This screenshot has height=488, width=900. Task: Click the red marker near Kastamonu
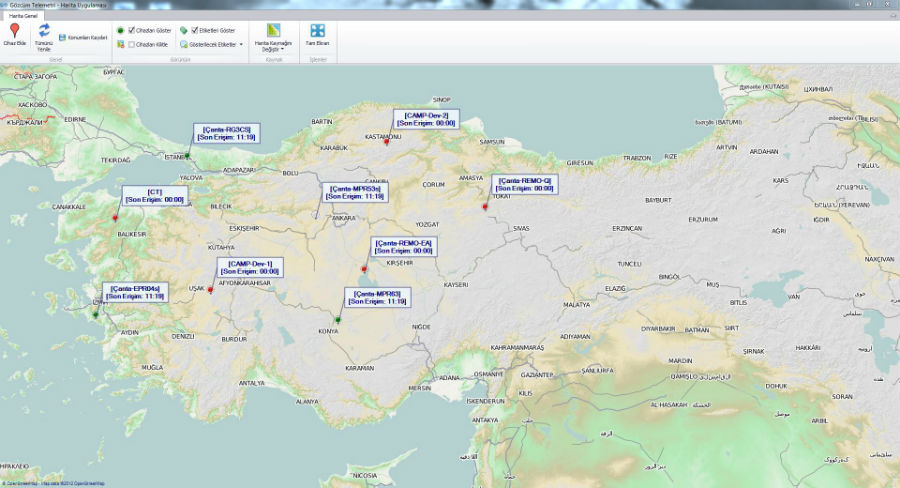[x=386, y=143]
